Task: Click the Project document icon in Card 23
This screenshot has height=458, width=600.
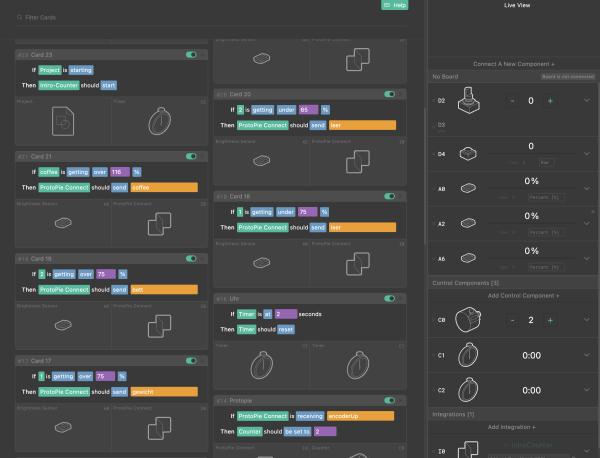Action: pos(63,121)
